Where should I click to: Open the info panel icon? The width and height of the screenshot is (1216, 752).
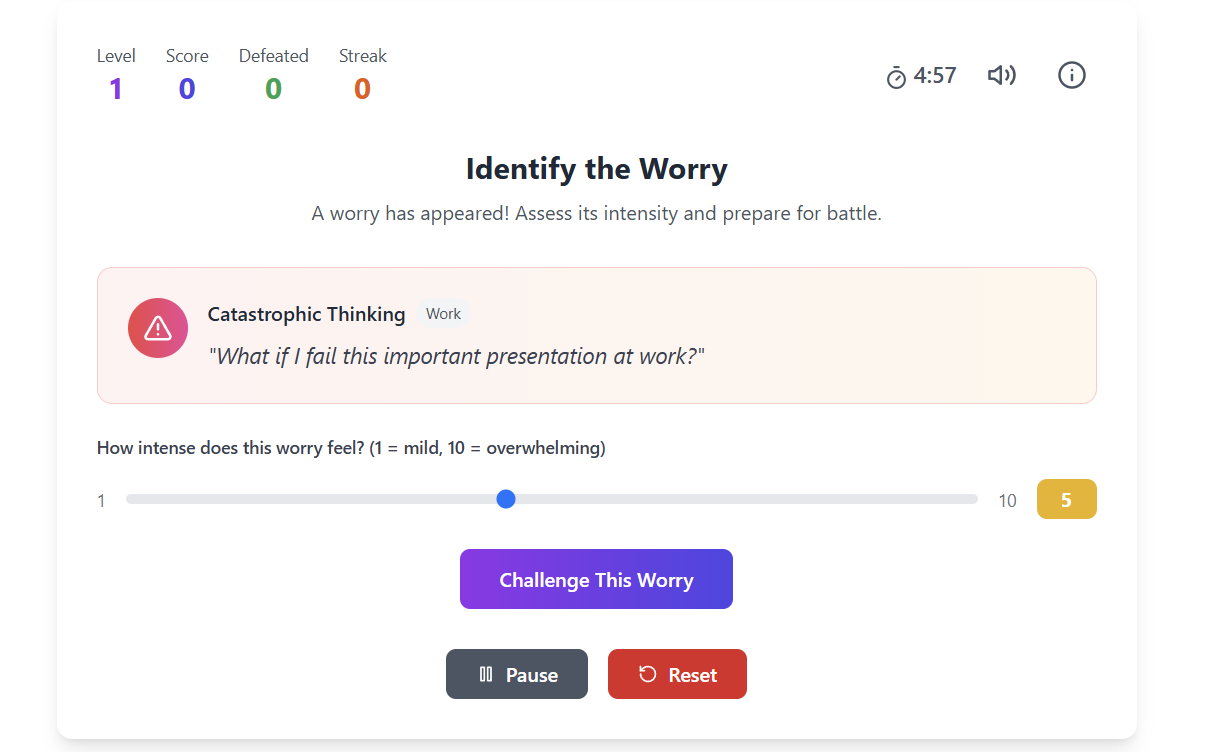click(x=1071, y=74)
